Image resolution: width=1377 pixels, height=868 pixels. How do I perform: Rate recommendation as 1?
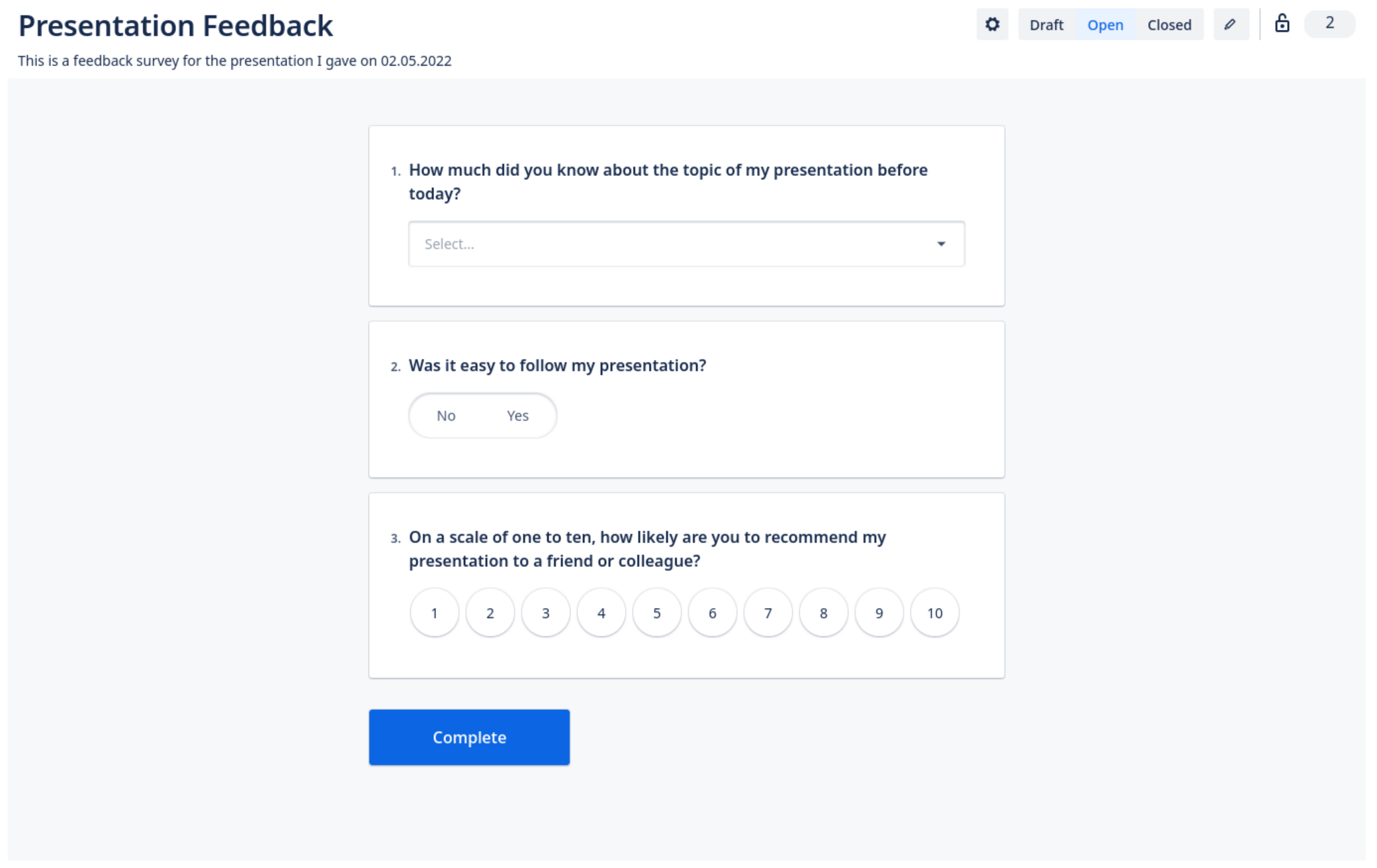tap(434, 613)
